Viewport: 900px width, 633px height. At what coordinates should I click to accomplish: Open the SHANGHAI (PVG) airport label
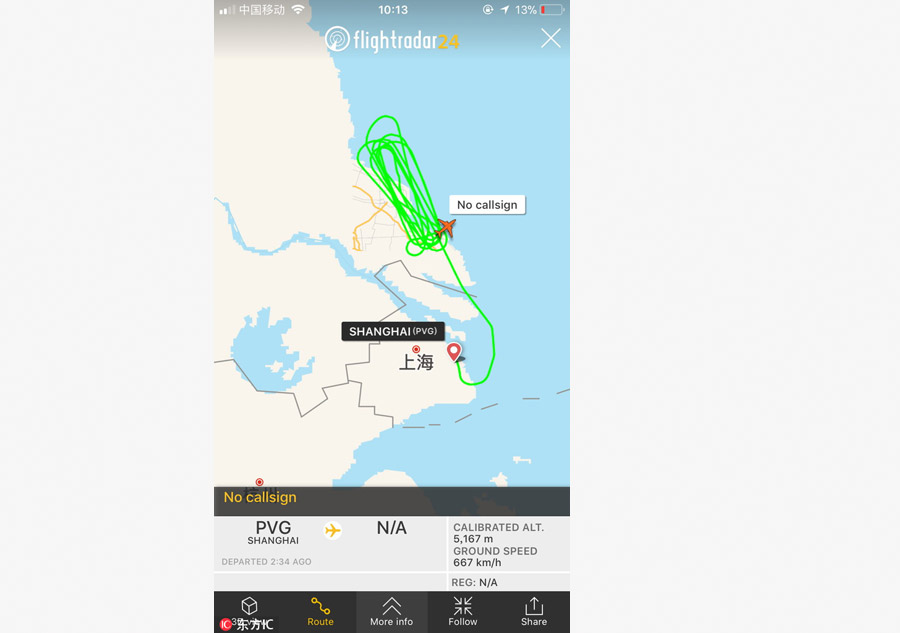[x=393, y=331]
